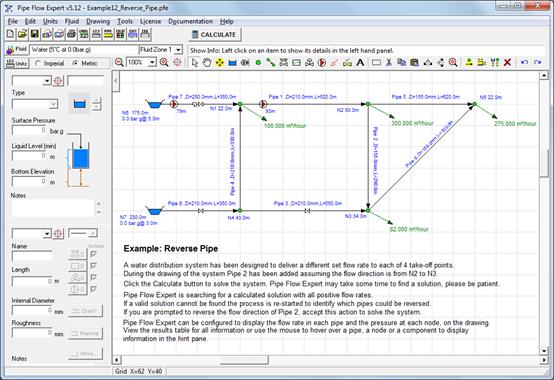Image resolution: width=554 pixels, height=380 pixels.
Task: Zoom in with the plus magnifier
Action: (x=164, y=63)
